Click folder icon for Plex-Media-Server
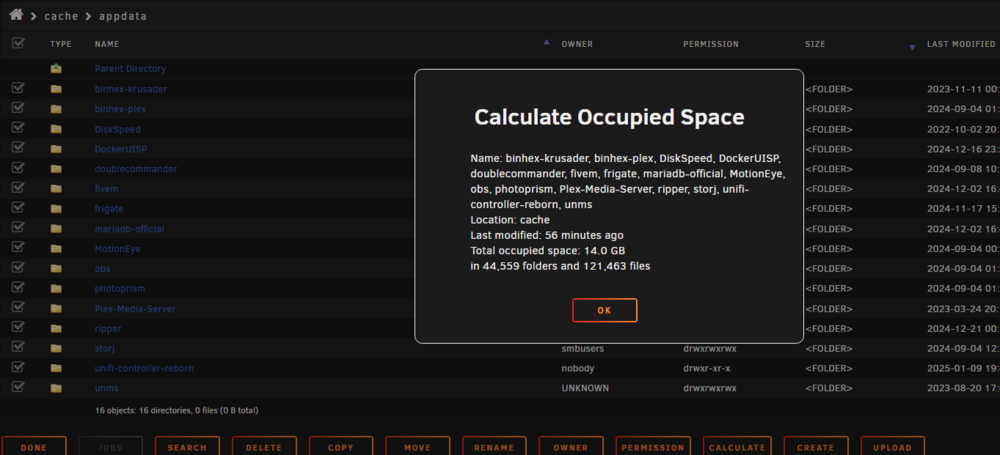This screenshot has width=1000, height=455. (x=56, y=308)
